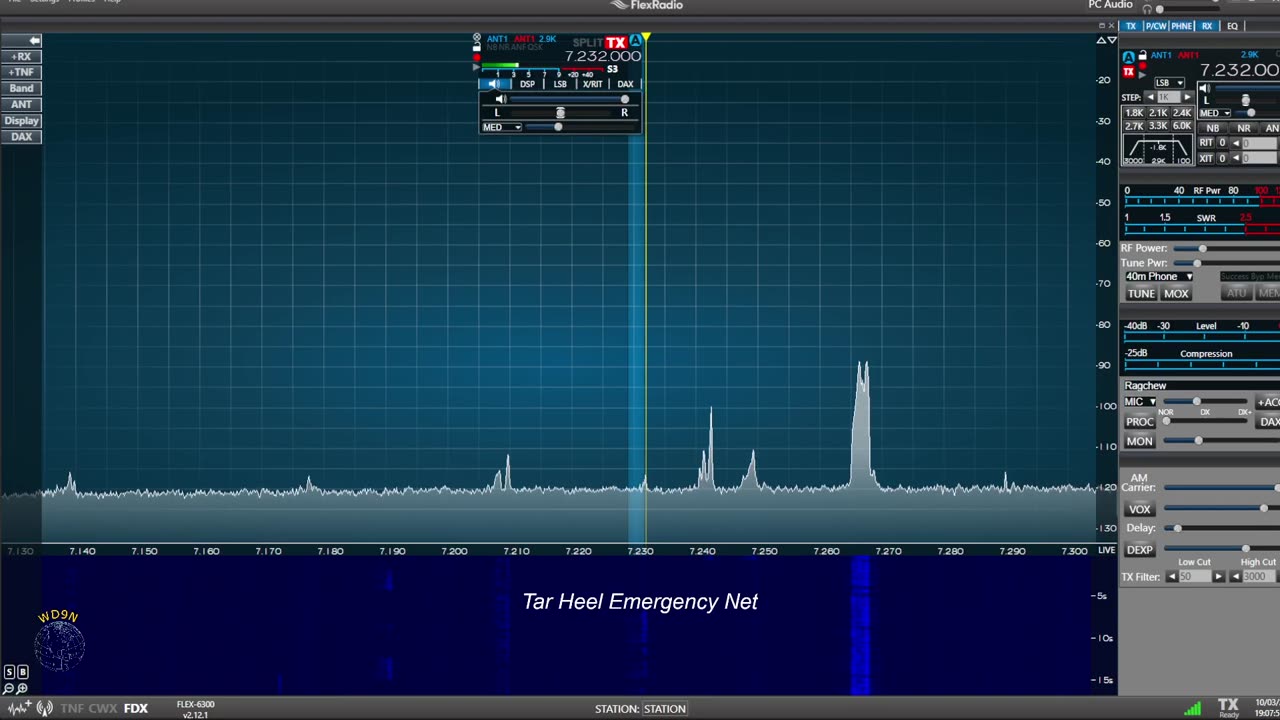Image resolution: width=1280 pixels, height=720 pixels.
Task: Adjust the Tune Pwr slider
Action: coord(1227,263)
